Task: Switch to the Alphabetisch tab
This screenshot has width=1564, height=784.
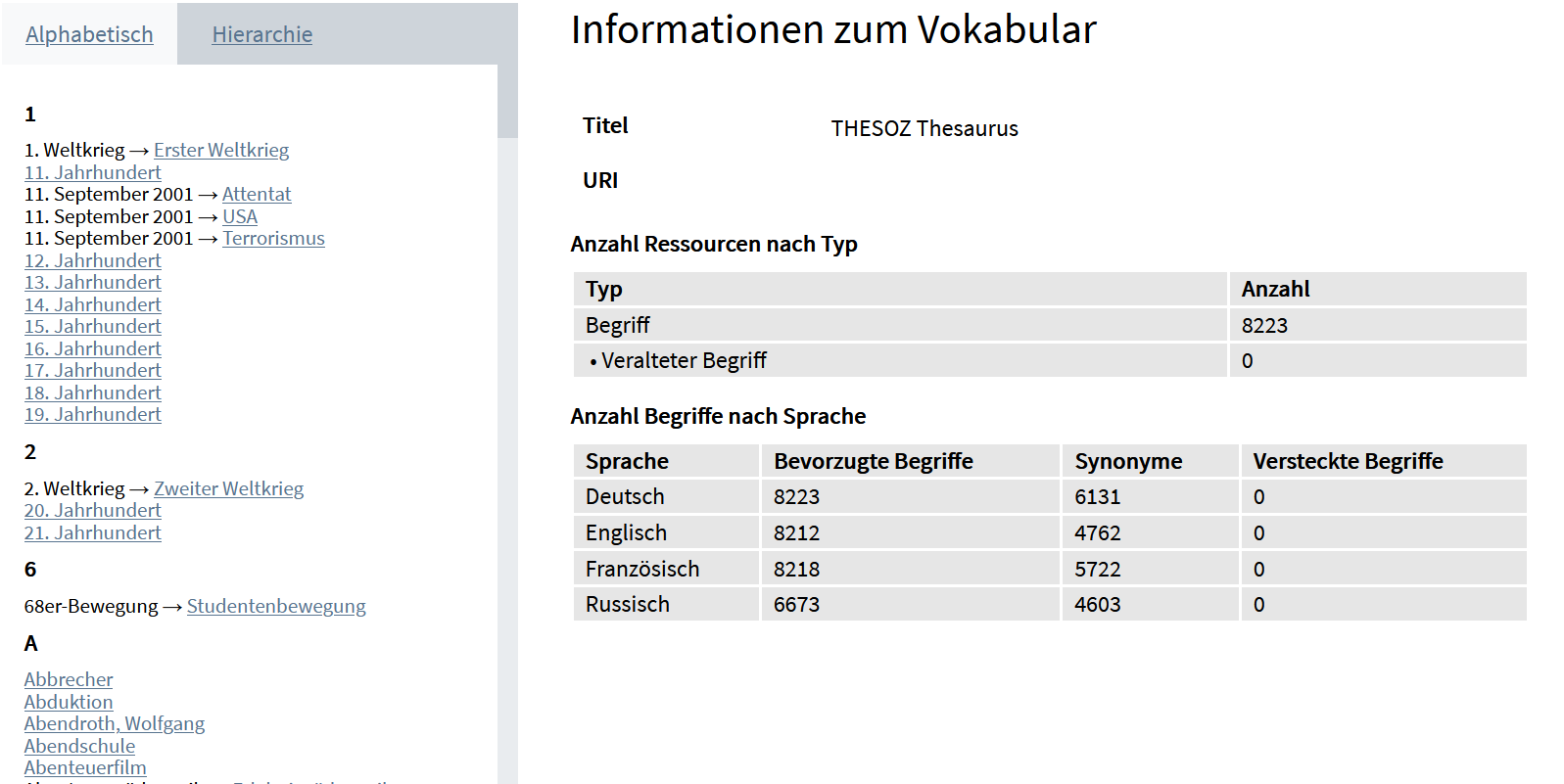Action: [89, 35]
